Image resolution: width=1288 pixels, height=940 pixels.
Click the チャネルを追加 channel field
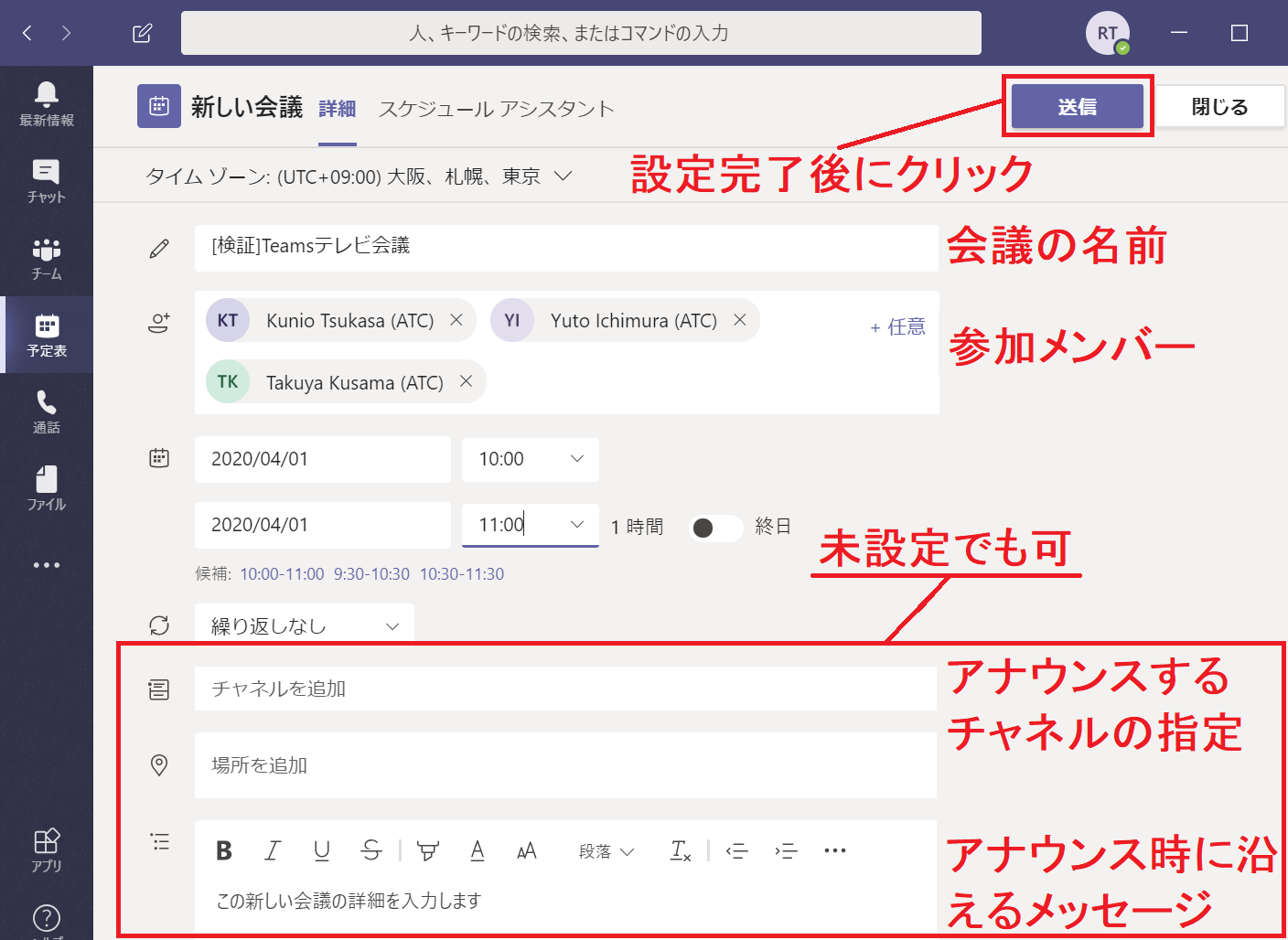[565, 689]
